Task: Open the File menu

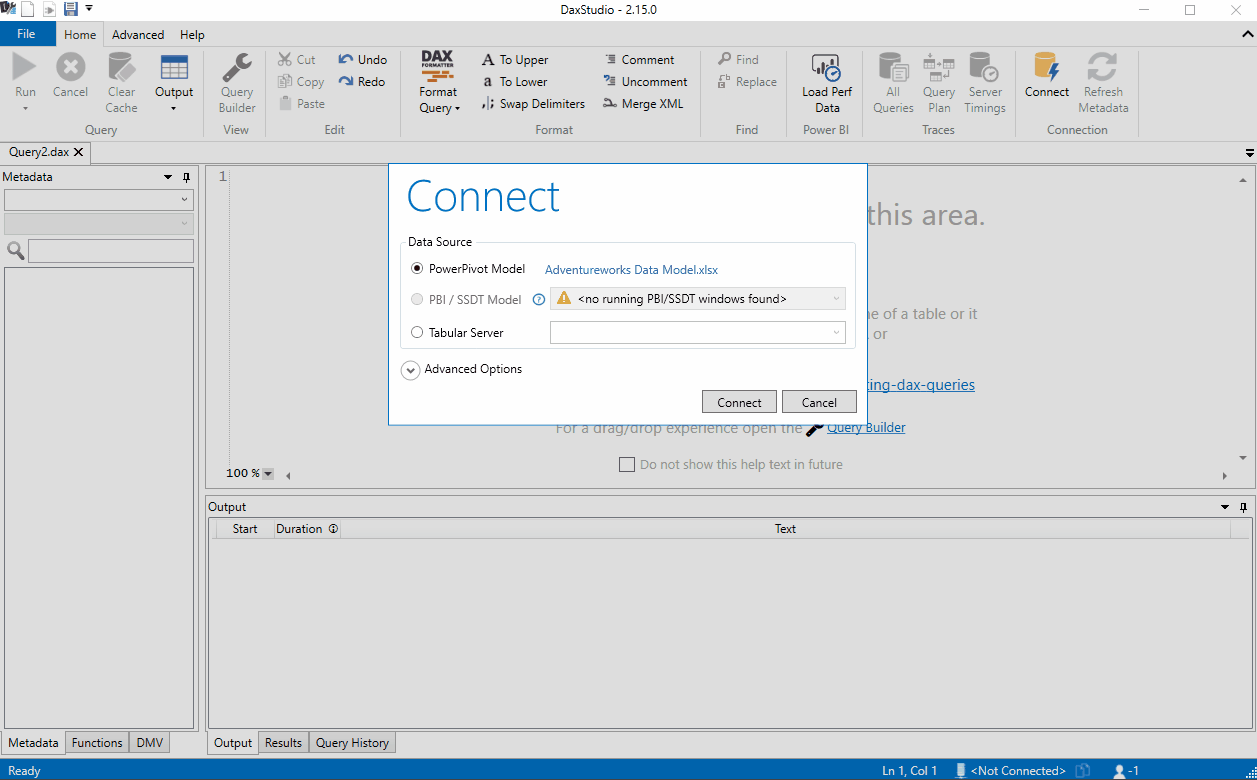Action: 27,34
